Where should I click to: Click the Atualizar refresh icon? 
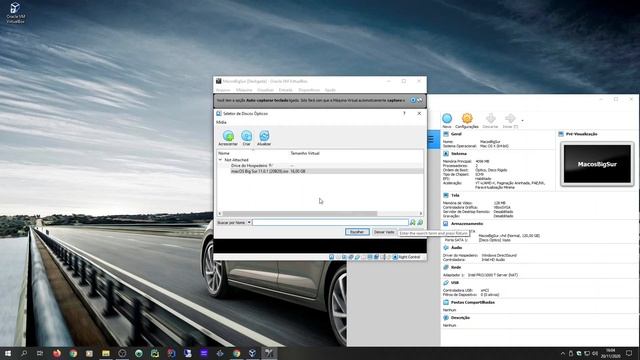(x=264, y=136)
